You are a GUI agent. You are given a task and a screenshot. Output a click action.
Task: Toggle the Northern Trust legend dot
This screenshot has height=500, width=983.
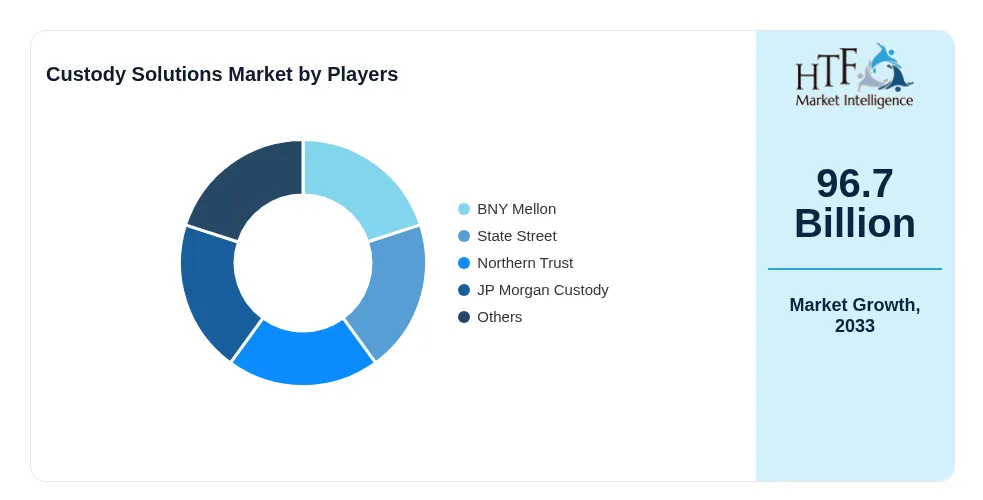464,263
